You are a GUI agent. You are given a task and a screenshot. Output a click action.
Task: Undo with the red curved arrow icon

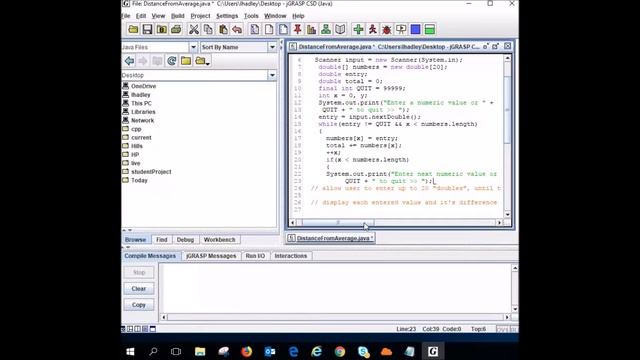click(237, 29)
